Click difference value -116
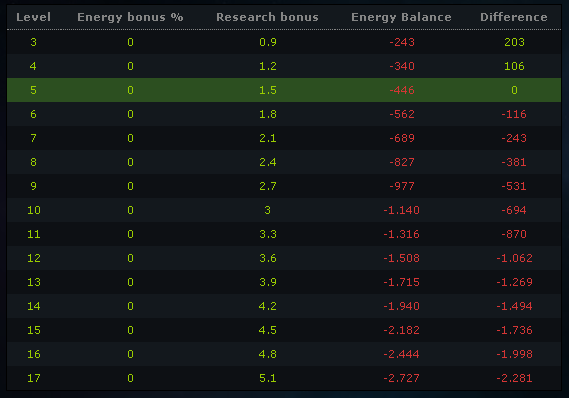The height and width of the screenshot is (398, 569). coord(514,114)
